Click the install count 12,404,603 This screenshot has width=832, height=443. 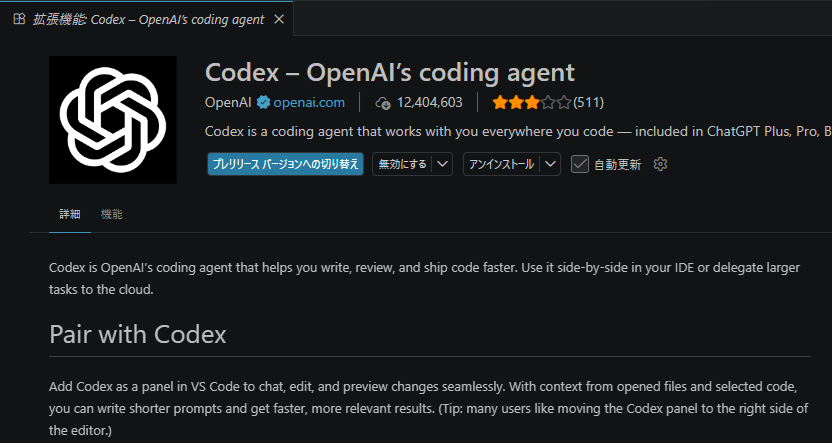click(x=429, y=102)
